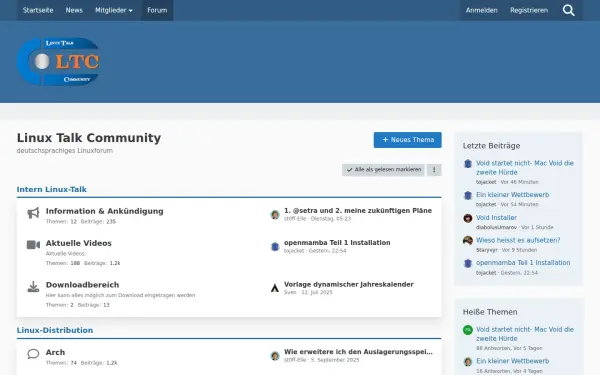
Task: Click the 'Heiße Themen' box heading
Action: [490, 312]
